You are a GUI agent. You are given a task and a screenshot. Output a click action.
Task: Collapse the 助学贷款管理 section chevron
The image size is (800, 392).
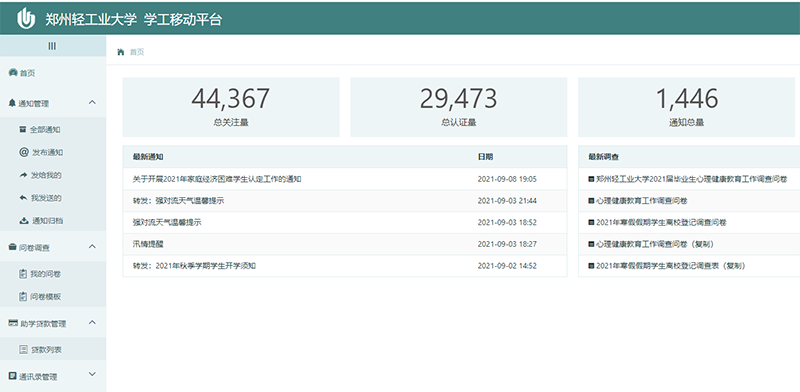click(x=92, y=323)
